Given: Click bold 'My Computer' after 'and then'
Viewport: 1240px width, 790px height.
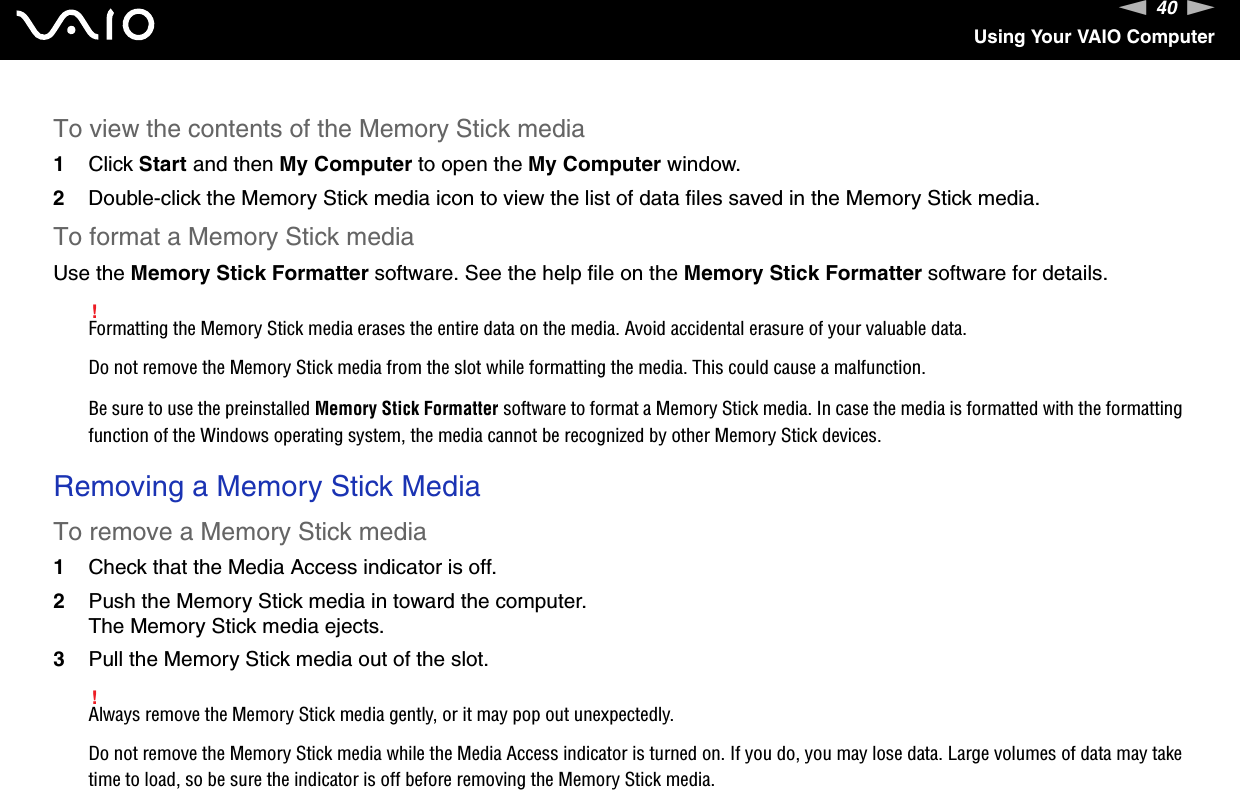Looking at the screenshot, I should pos(346,164).
